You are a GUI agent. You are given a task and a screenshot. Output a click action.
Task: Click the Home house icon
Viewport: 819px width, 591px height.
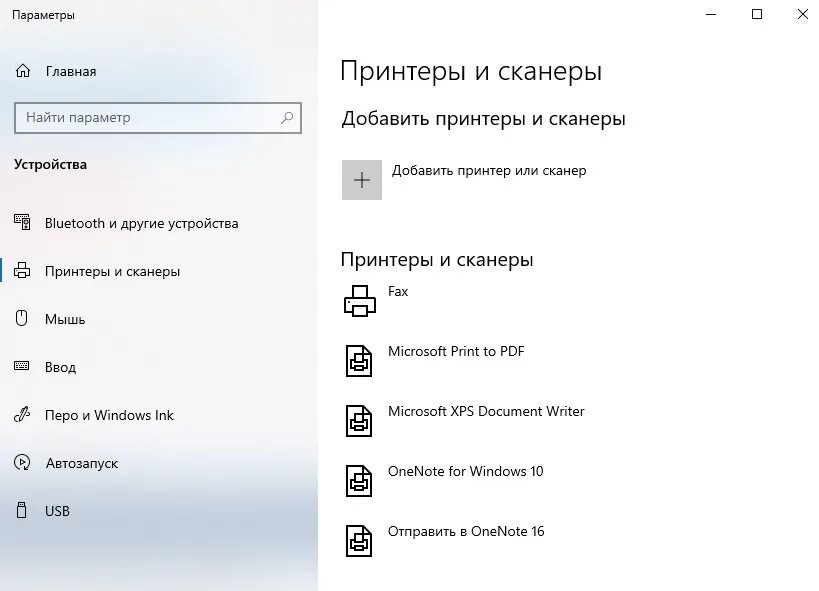(x=22, y=71)
